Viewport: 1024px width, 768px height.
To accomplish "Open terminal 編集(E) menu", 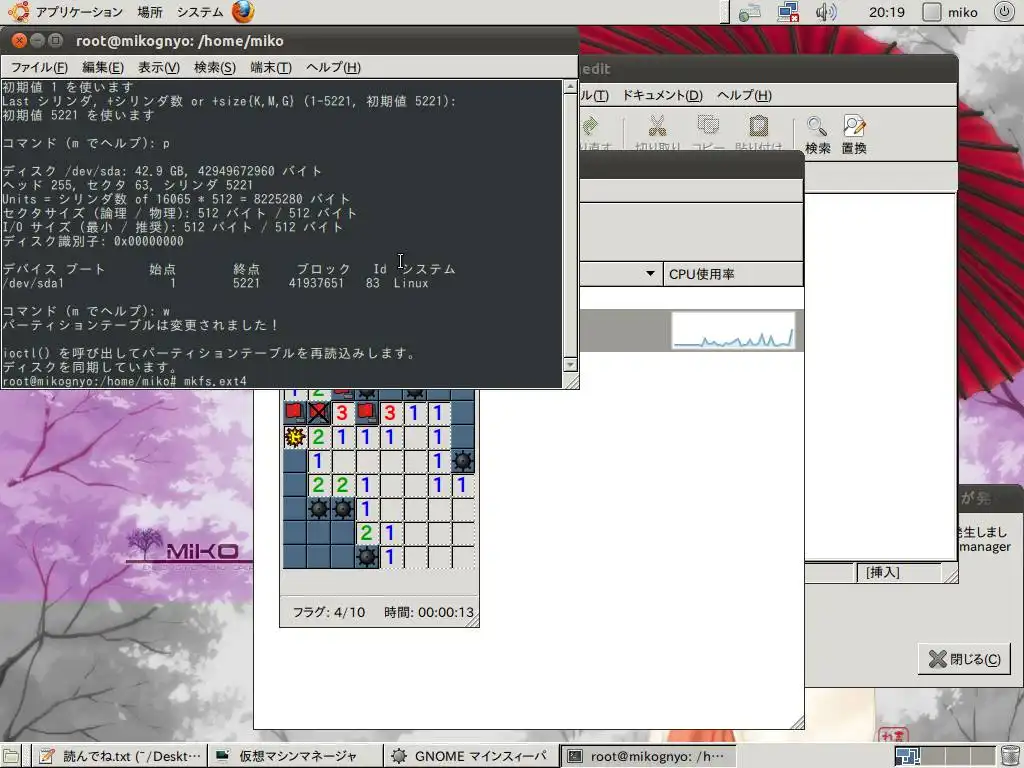I will click(103, 67).
